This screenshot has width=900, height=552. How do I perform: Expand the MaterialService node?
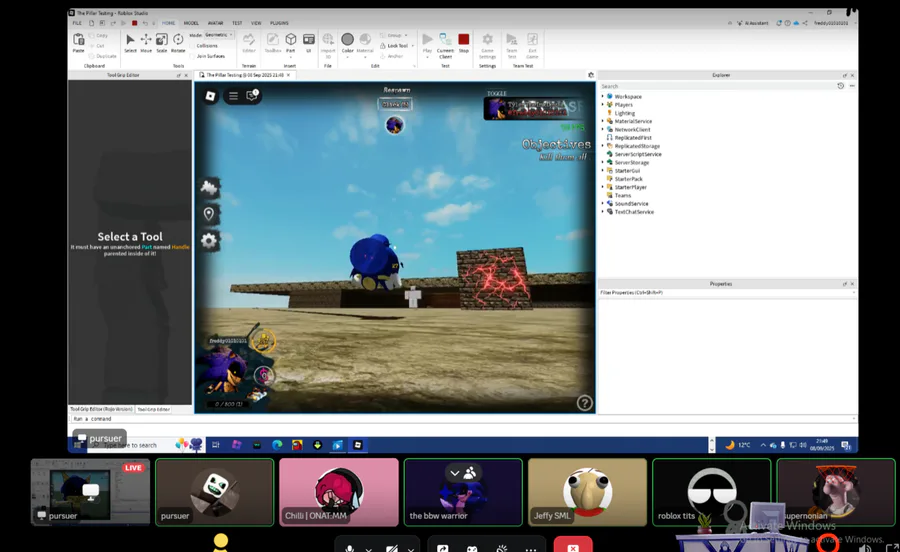click(x=603, y=121)
